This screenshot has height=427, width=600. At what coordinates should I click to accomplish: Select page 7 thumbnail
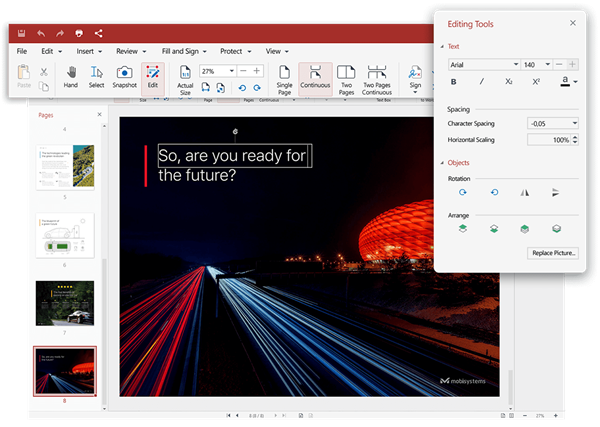click(65, 302)
